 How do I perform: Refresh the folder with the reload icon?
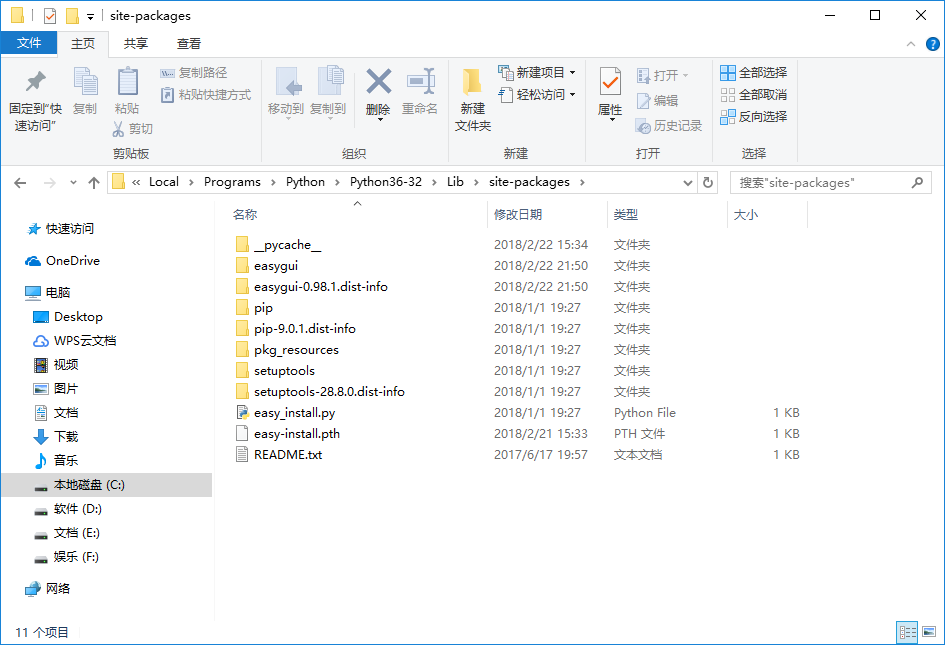pyautogui.click(x=708, y=183)
